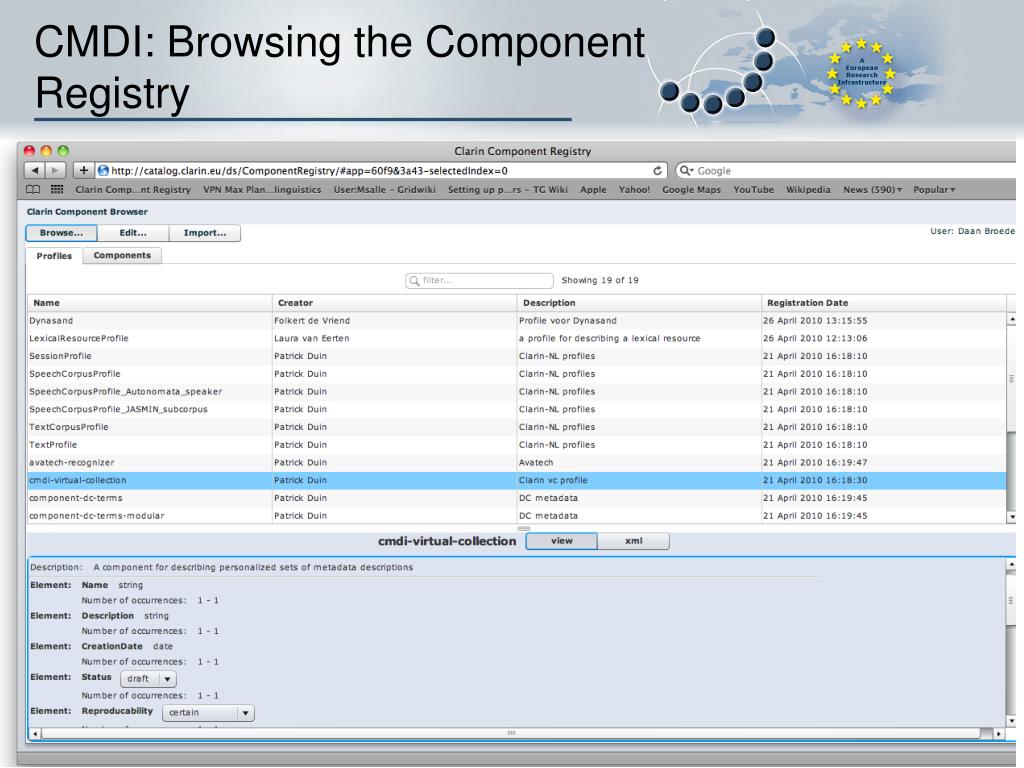Open the Yahoo! bookmark
The width and height of the screenshot is (1024, 768).
(x=634, y=189)
